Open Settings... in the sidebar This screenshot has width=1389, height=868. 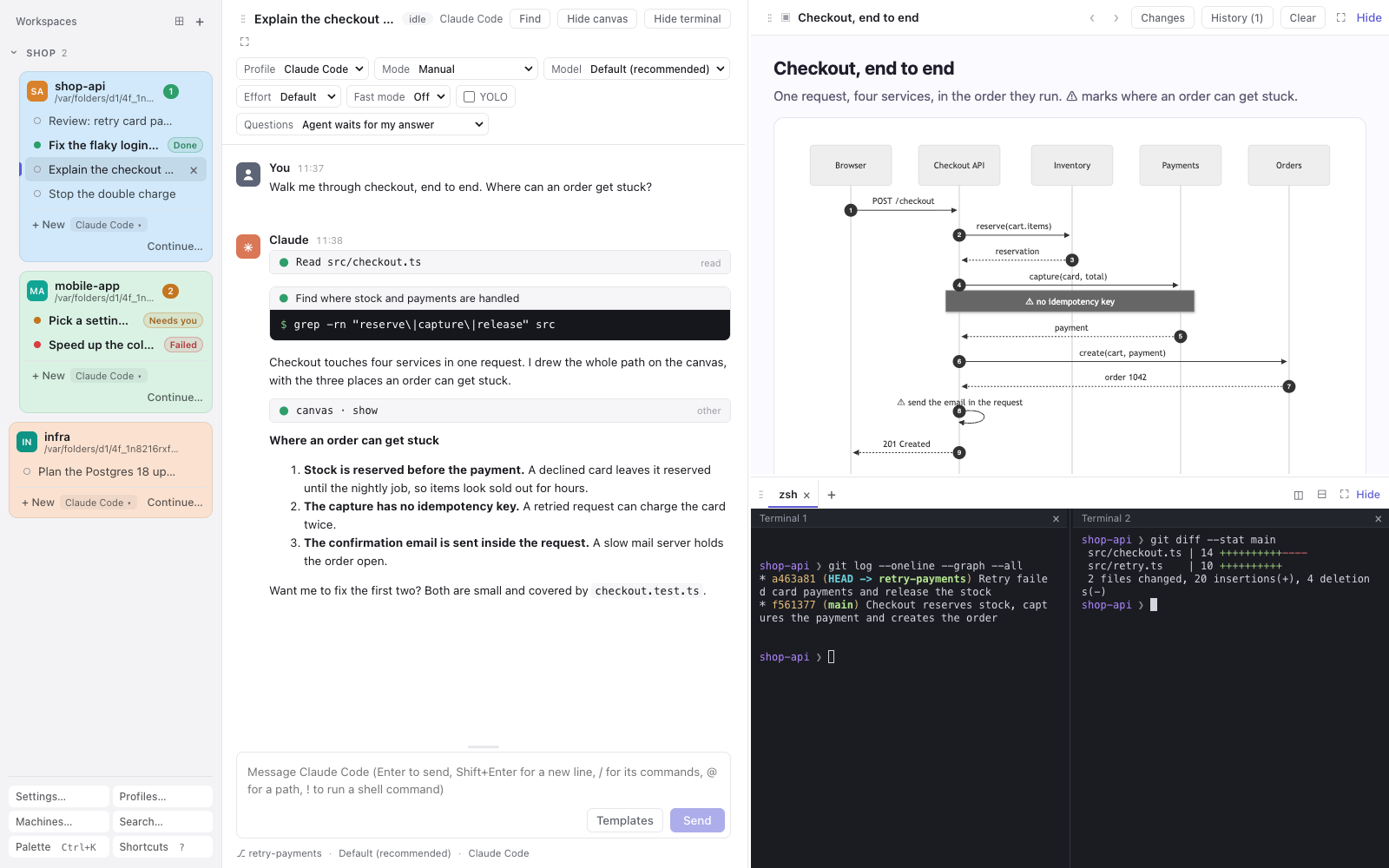tap(59, 797)
